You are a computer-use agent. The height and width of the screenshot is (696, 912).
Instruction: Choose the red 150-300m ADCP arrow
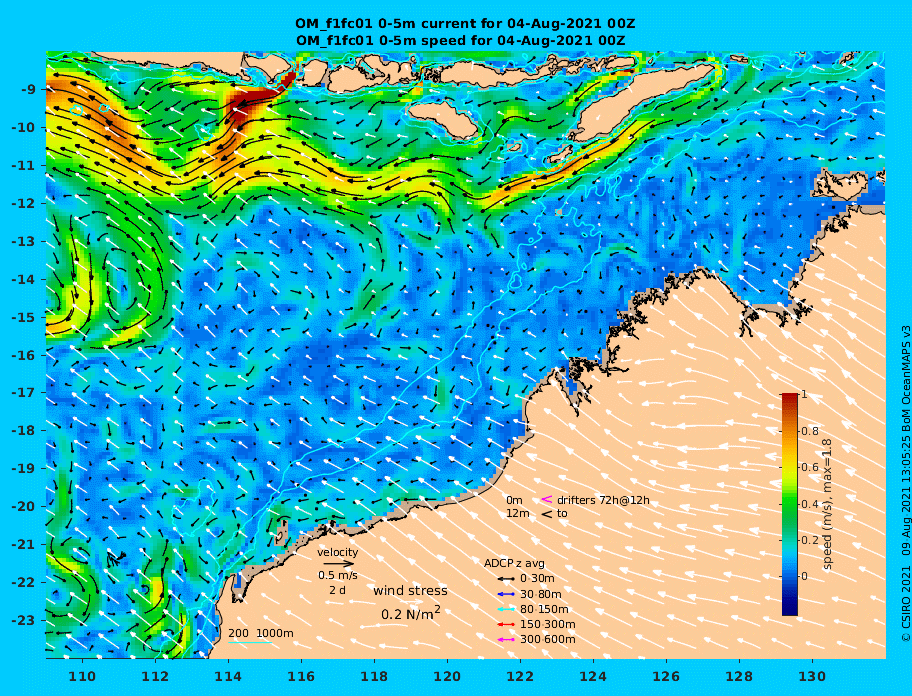pos(506,624)
